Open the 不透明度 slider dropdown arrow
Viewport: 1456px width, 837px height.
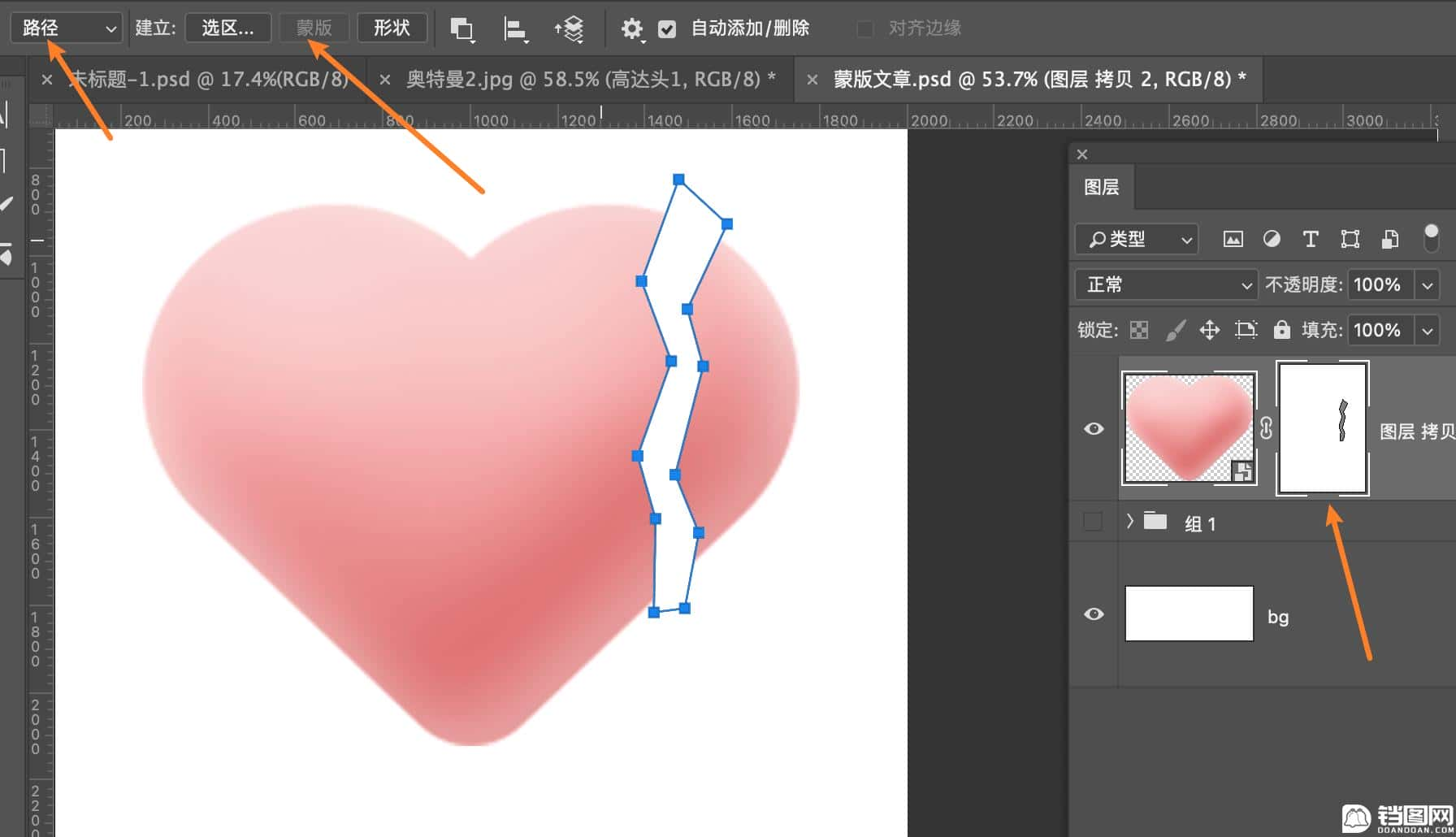click(1428, 285)
